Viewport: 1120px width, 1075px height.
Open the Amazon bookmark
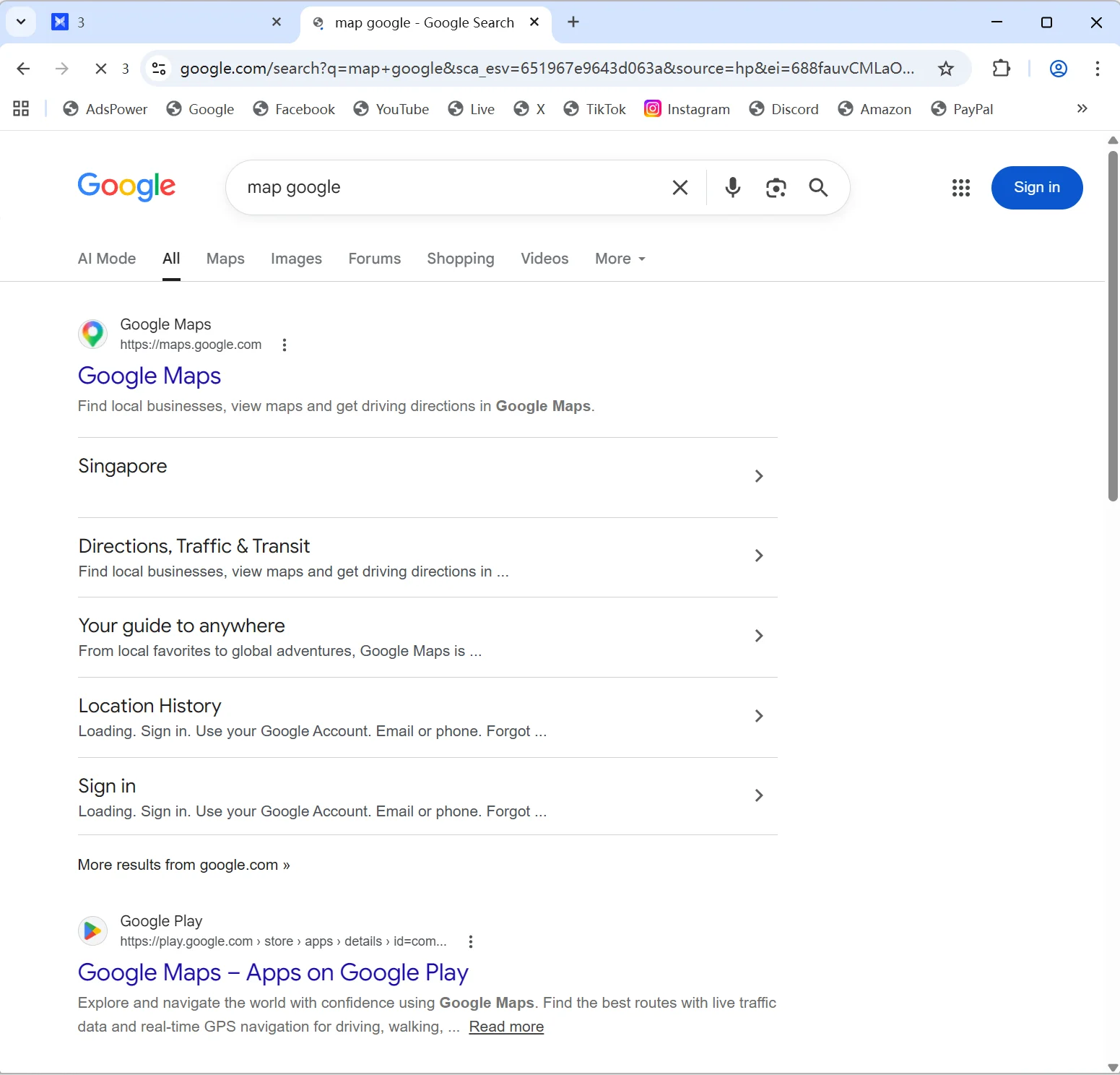pos(874,109)
